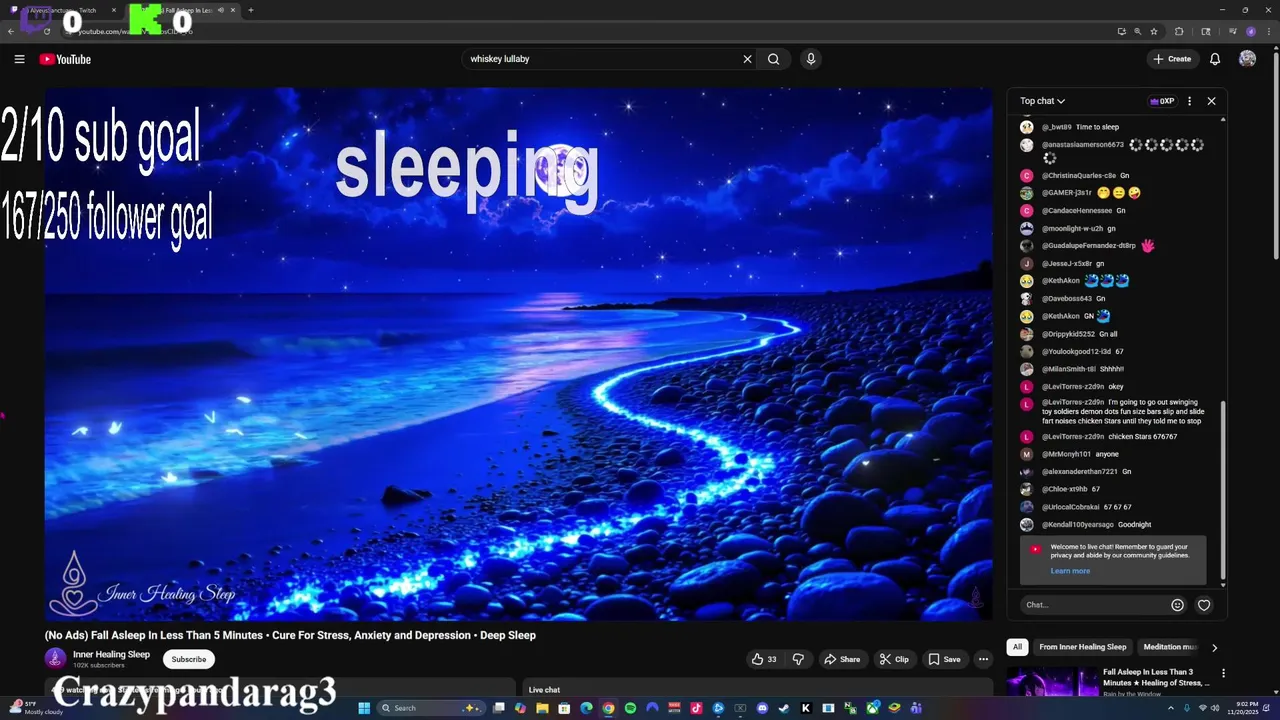1280x720 pixels.
Task: Open Steam from the taskbar
Action: pos(784,708)
